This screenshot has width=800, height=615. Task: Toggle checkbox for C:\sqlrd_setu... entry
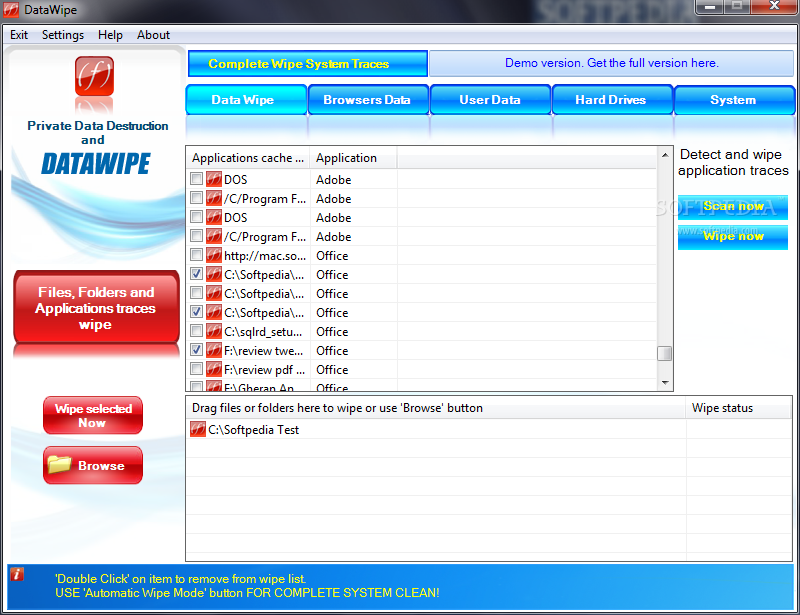click(x=196, y=330)
